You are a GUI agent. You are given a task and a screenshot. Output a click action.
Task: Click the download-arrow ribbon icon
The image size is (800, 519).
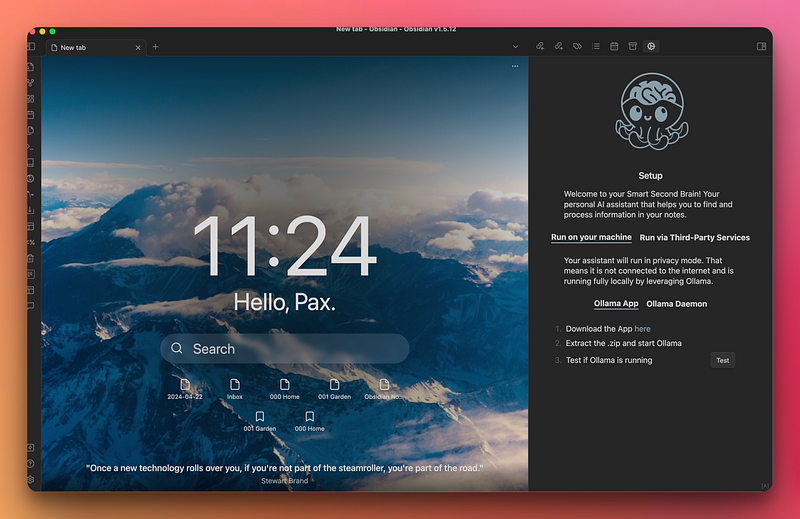pos(31,210)
